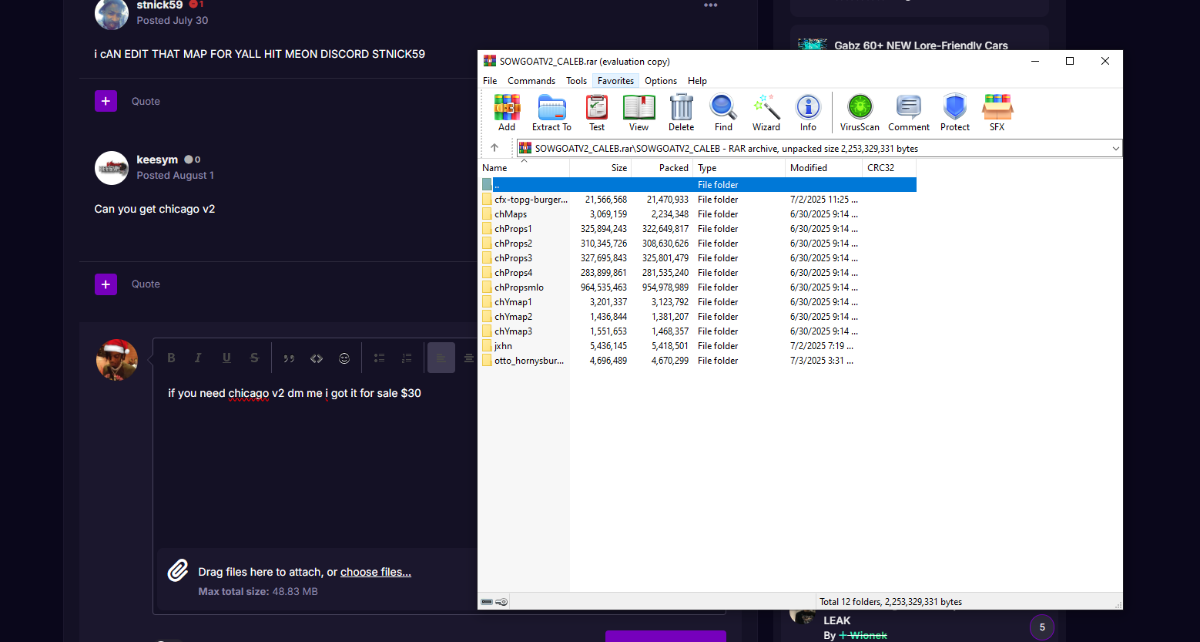Click the Extract To toolbar icon
1200x642 pixels.
(x=551, y=112)
